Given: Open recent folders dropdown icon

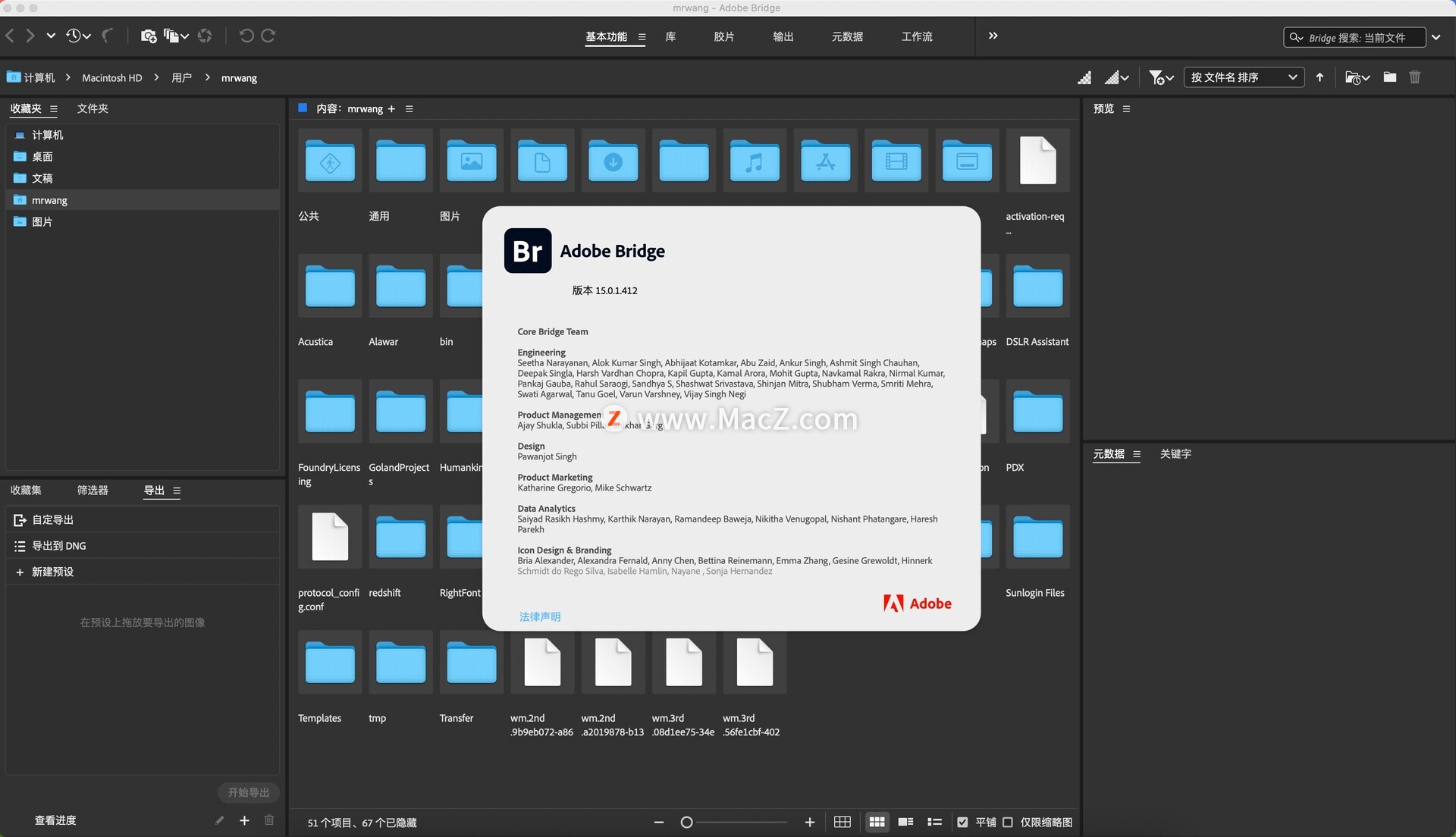Looking at the screenshot, I should (x=1357, y=77).
